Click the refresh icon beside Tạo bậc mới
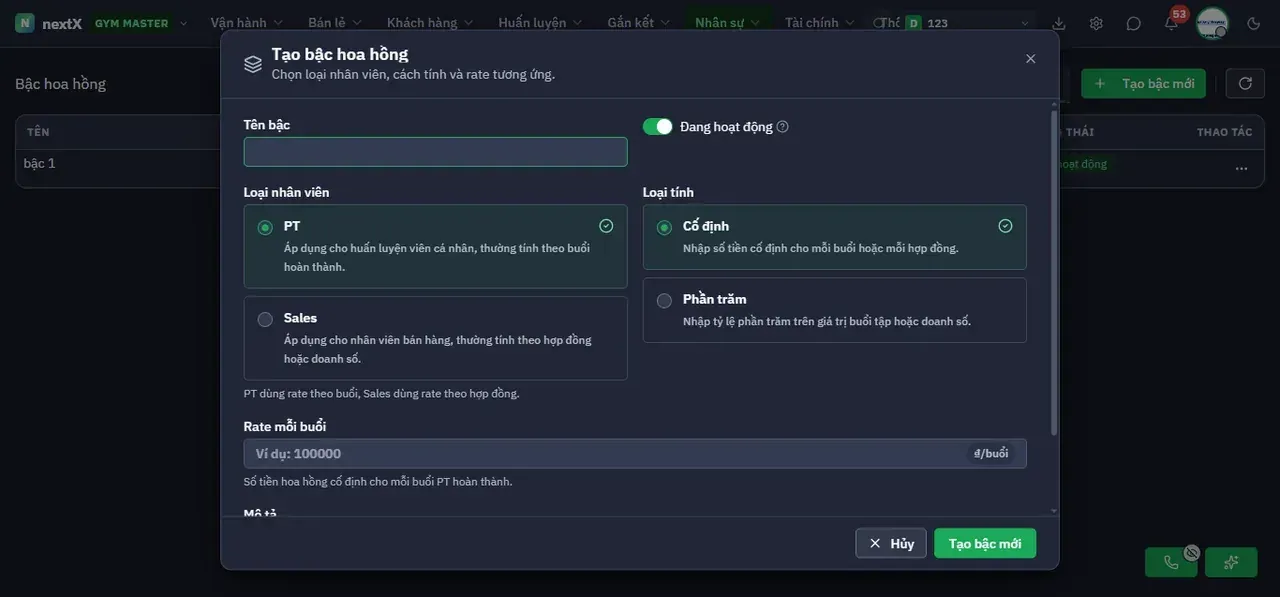 point(1245,83)
